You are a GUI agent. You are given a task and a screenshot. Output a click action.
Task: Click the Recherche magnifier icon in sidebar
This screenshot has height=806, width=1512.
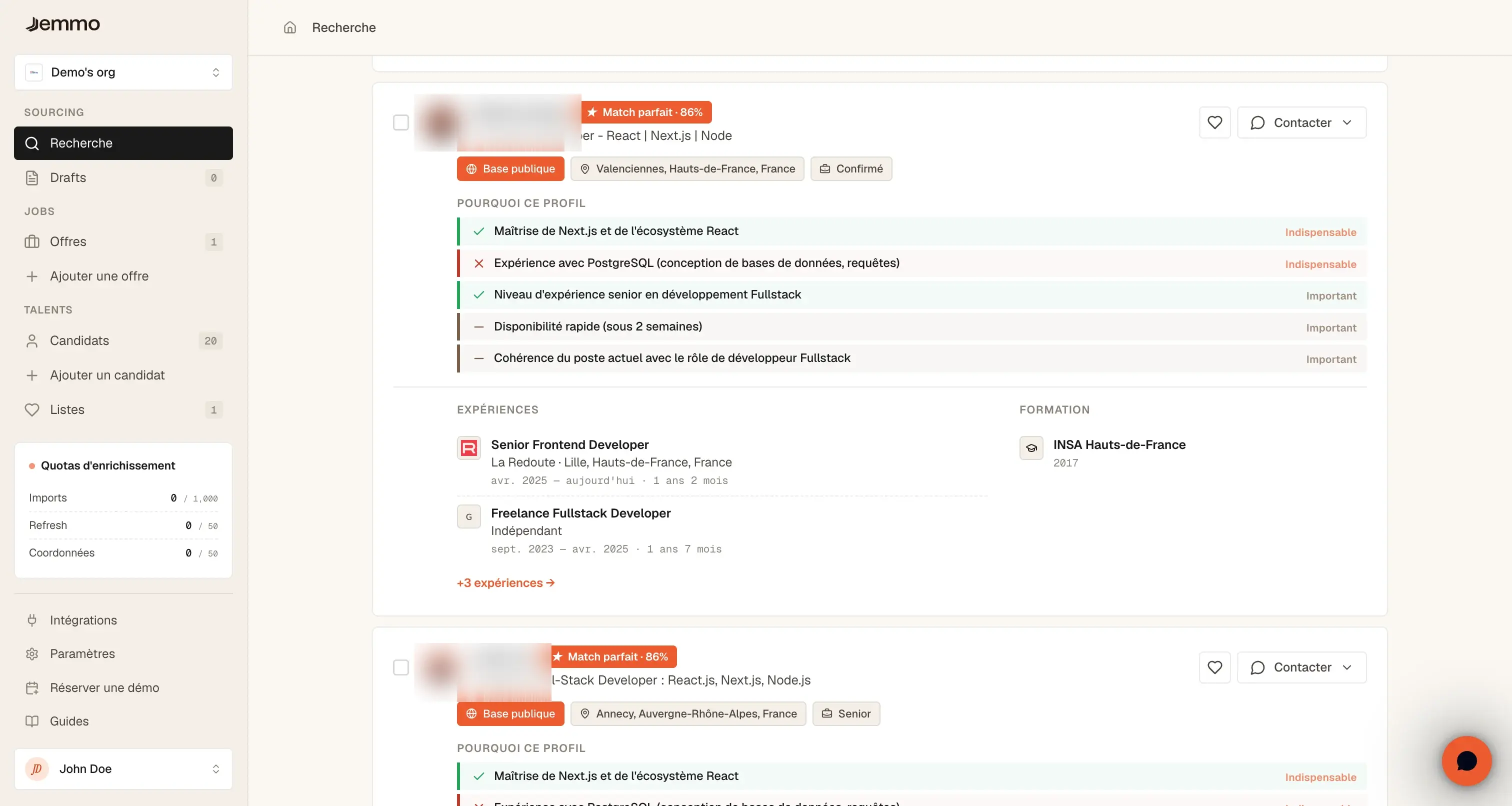[32, 143]
